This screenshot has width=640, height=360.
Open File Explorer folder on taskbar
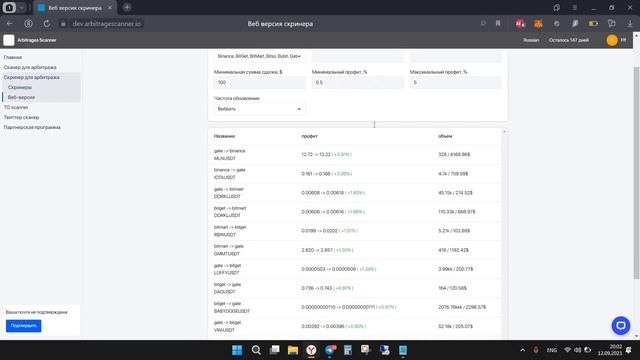coord(293,350)
